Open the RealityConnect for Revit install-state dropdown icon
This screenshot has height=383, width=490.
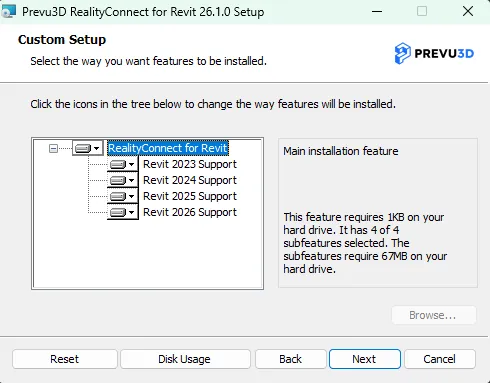coord(88,148)
